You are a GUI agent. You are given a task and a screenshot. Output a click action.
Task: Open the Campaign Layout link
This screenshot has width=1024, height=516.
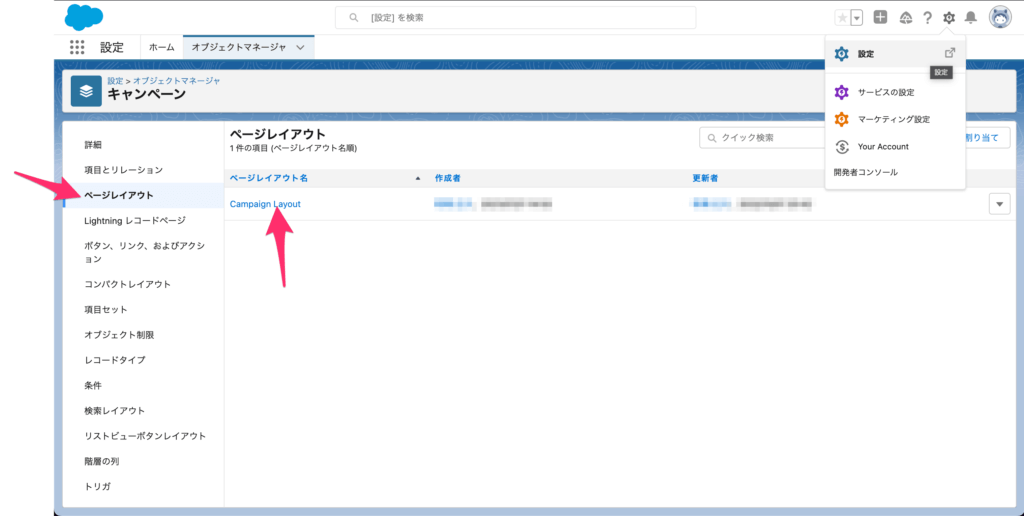tap(265, 204)
